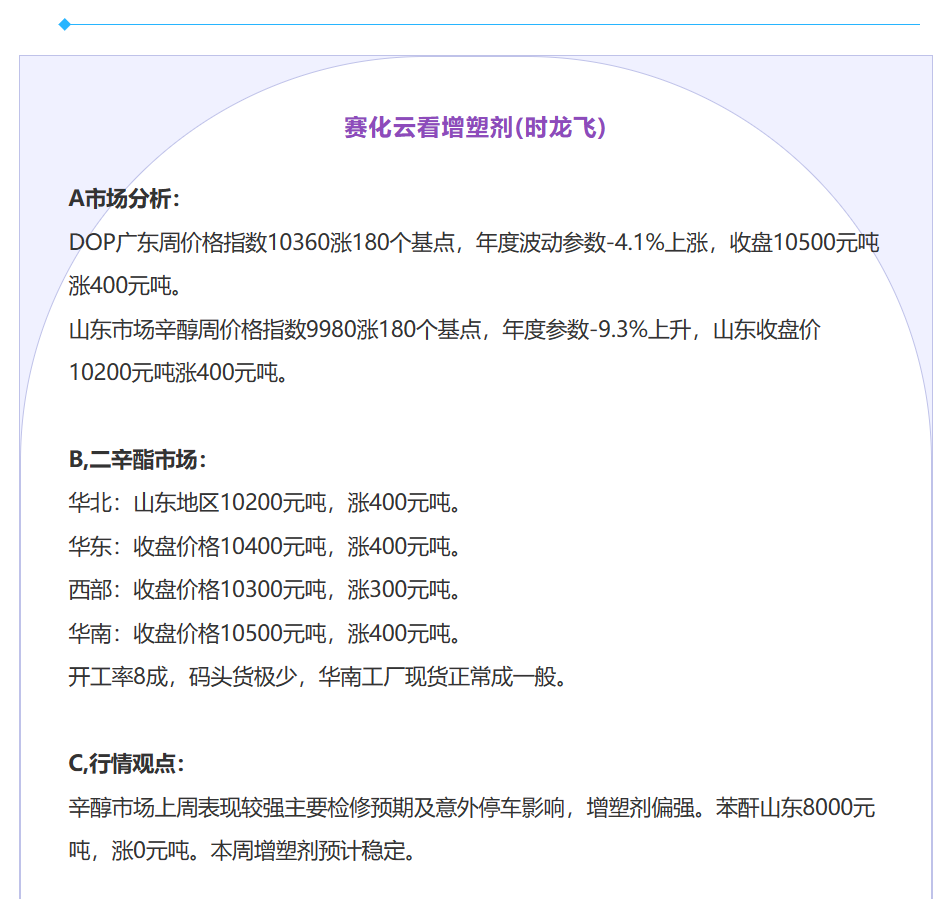951x899 pixels.
Task: Click the row 华北: 山东地区10200元吨
Action: [x=264, y=503]
